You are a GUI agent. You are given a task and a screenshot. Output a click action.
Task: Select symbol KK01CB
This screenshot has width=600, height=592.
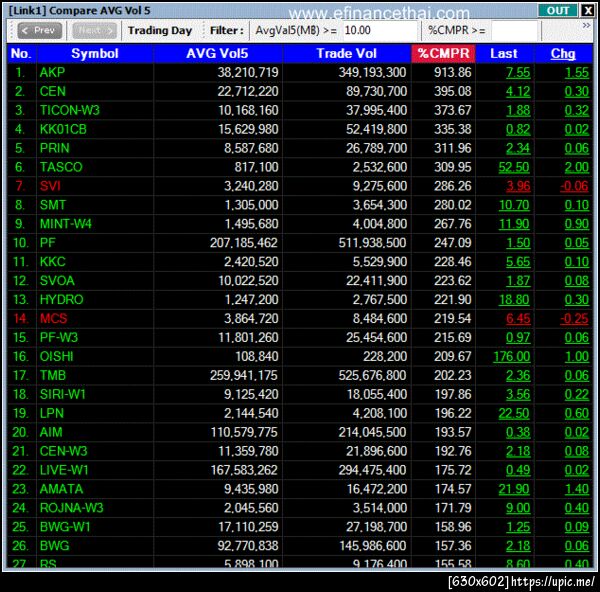[63, 129]
